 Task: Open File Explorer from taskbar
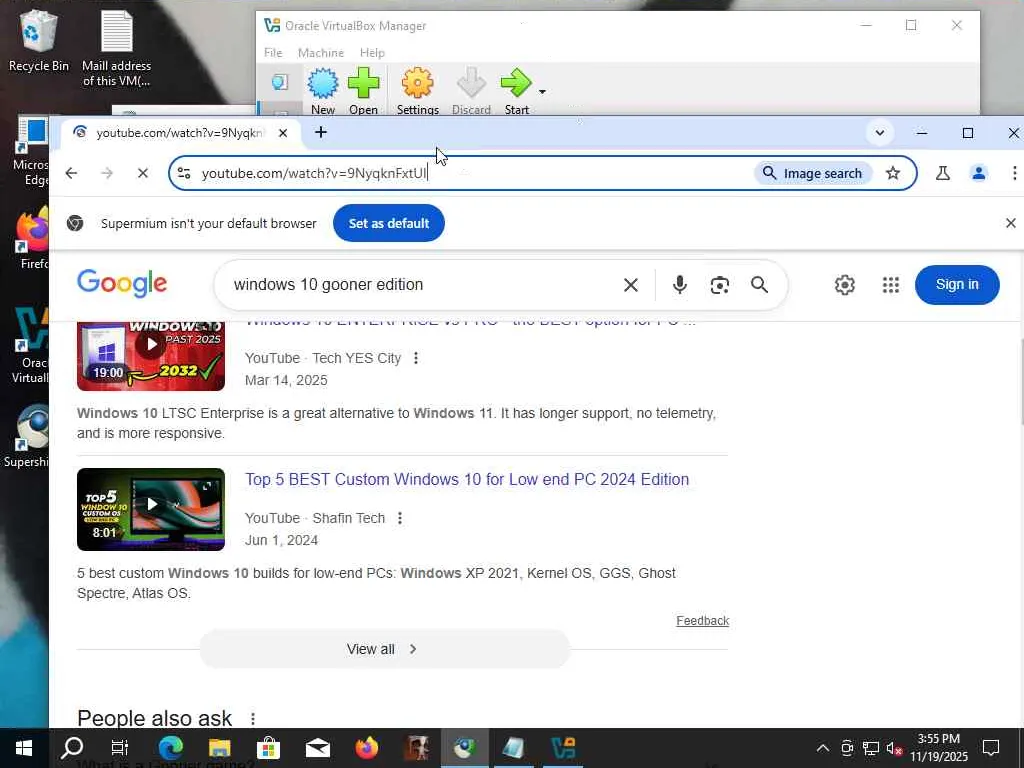coord(219,748)
